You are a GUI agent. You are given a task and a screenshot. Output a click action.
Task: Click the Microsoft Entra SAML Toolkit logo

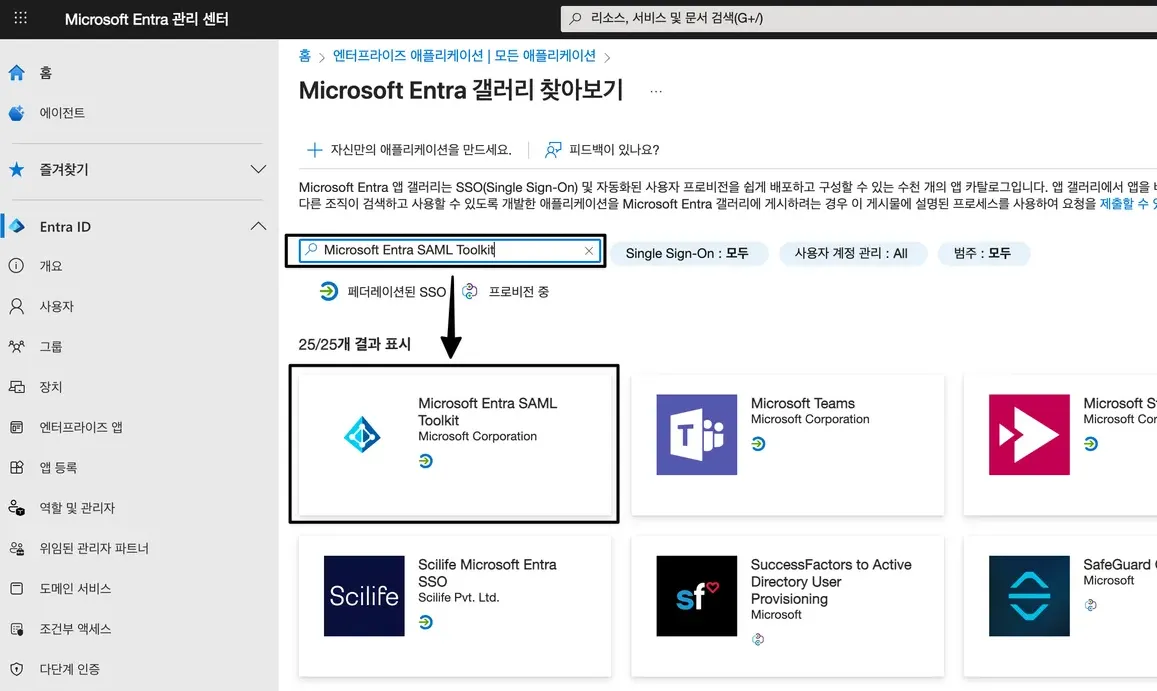362,434
